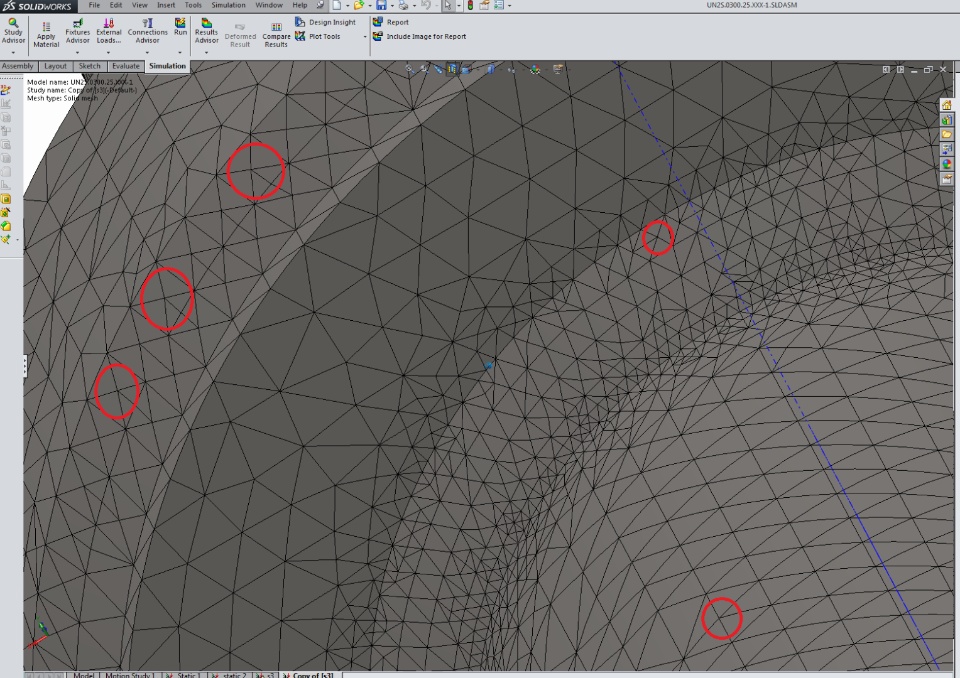
Task: Run the simulation study
Action: 180,27
